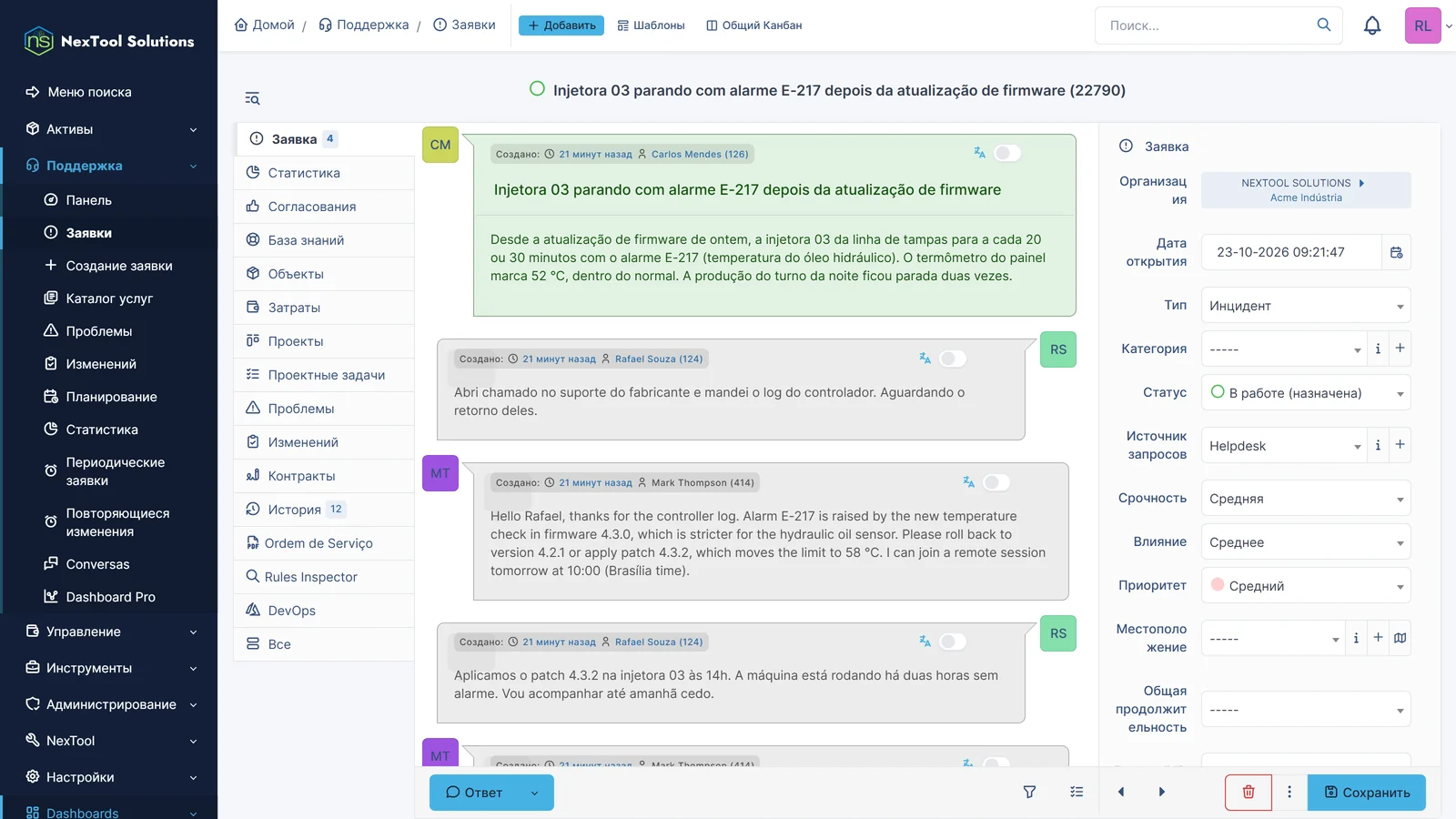
Task: Add a request source with plus icon
Action: pos(1400,445)
